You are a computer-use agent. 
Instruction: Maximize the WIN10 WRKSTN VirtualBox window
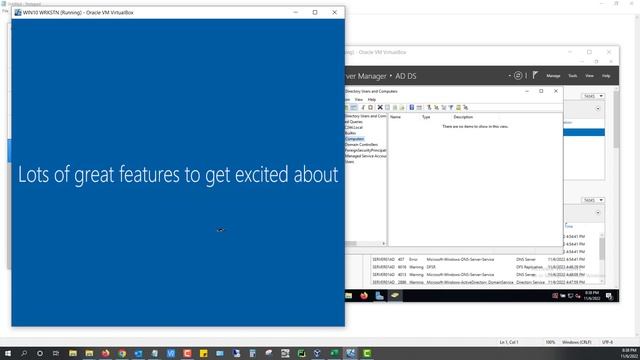(315, 13)
